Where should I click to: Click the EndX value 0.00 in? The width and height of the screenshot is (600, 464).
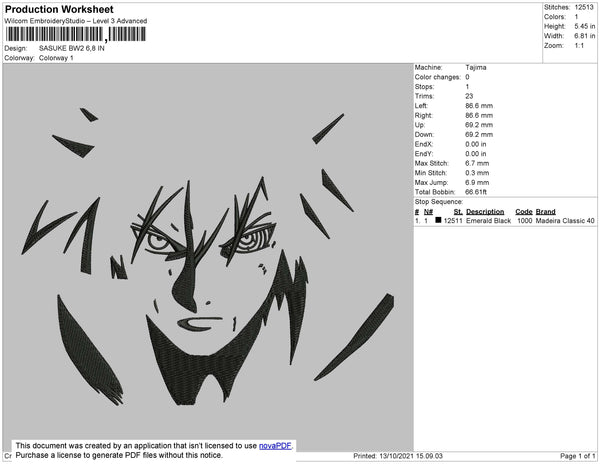476,144
